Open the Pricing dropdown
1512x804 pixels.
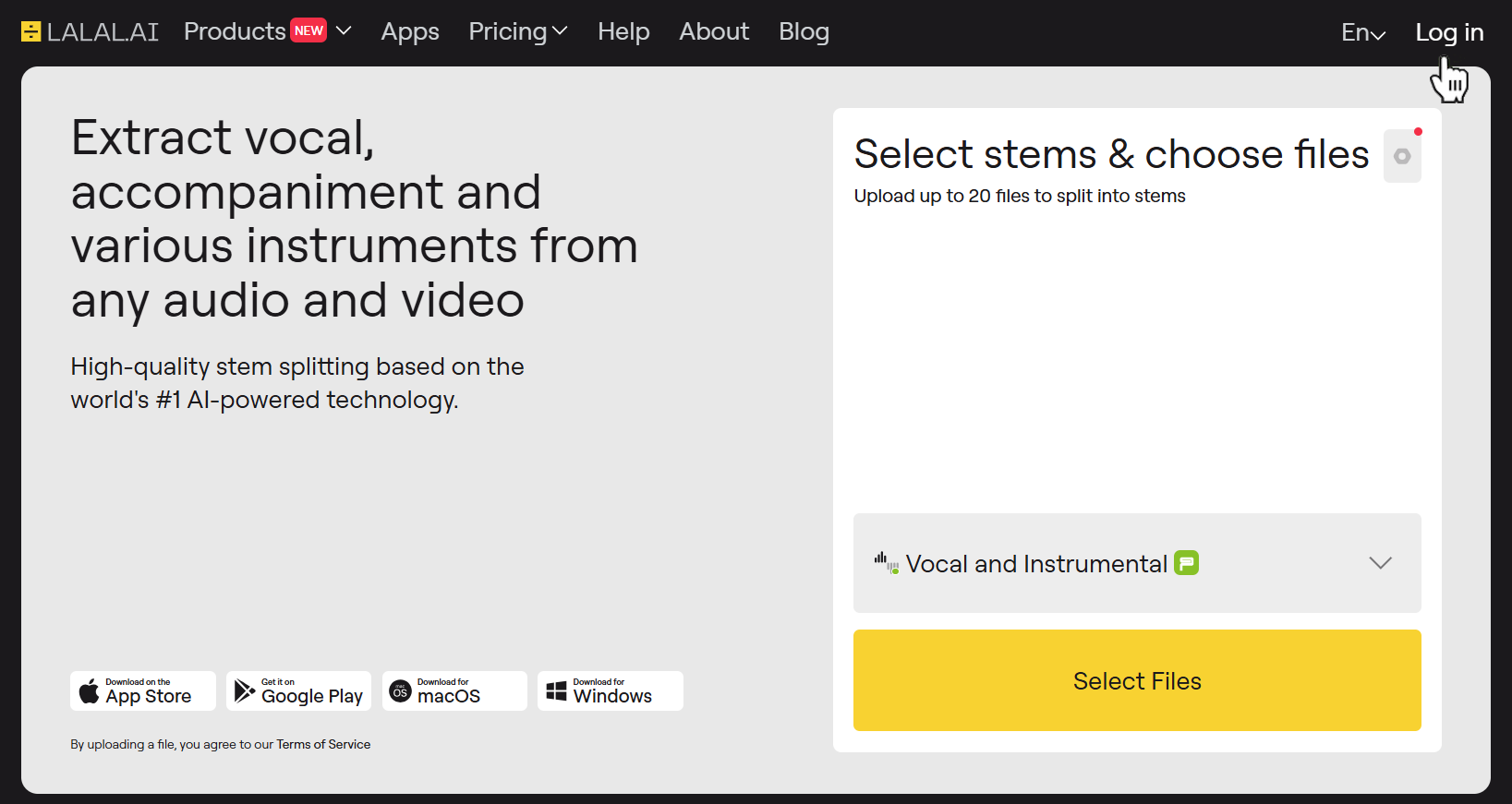pyautogui.click(x=517, y=31)
